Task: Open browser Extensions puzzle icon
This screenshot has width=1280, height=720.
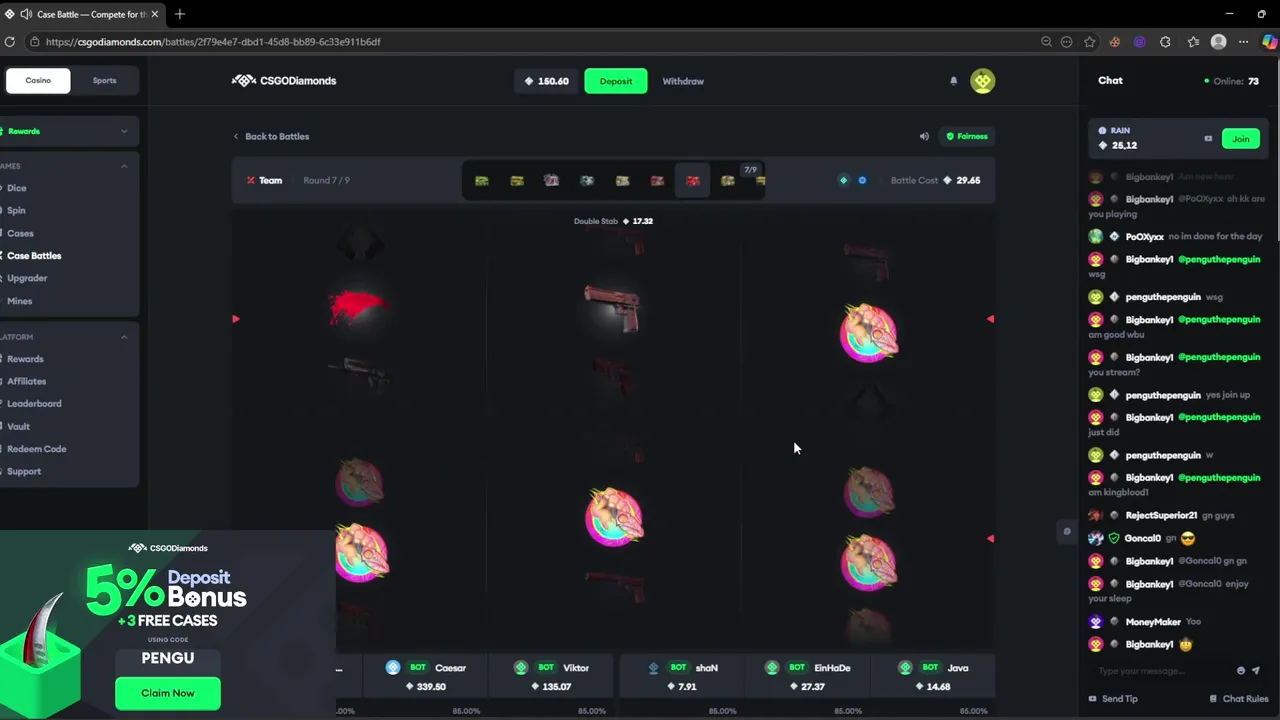Action: 1165,42
